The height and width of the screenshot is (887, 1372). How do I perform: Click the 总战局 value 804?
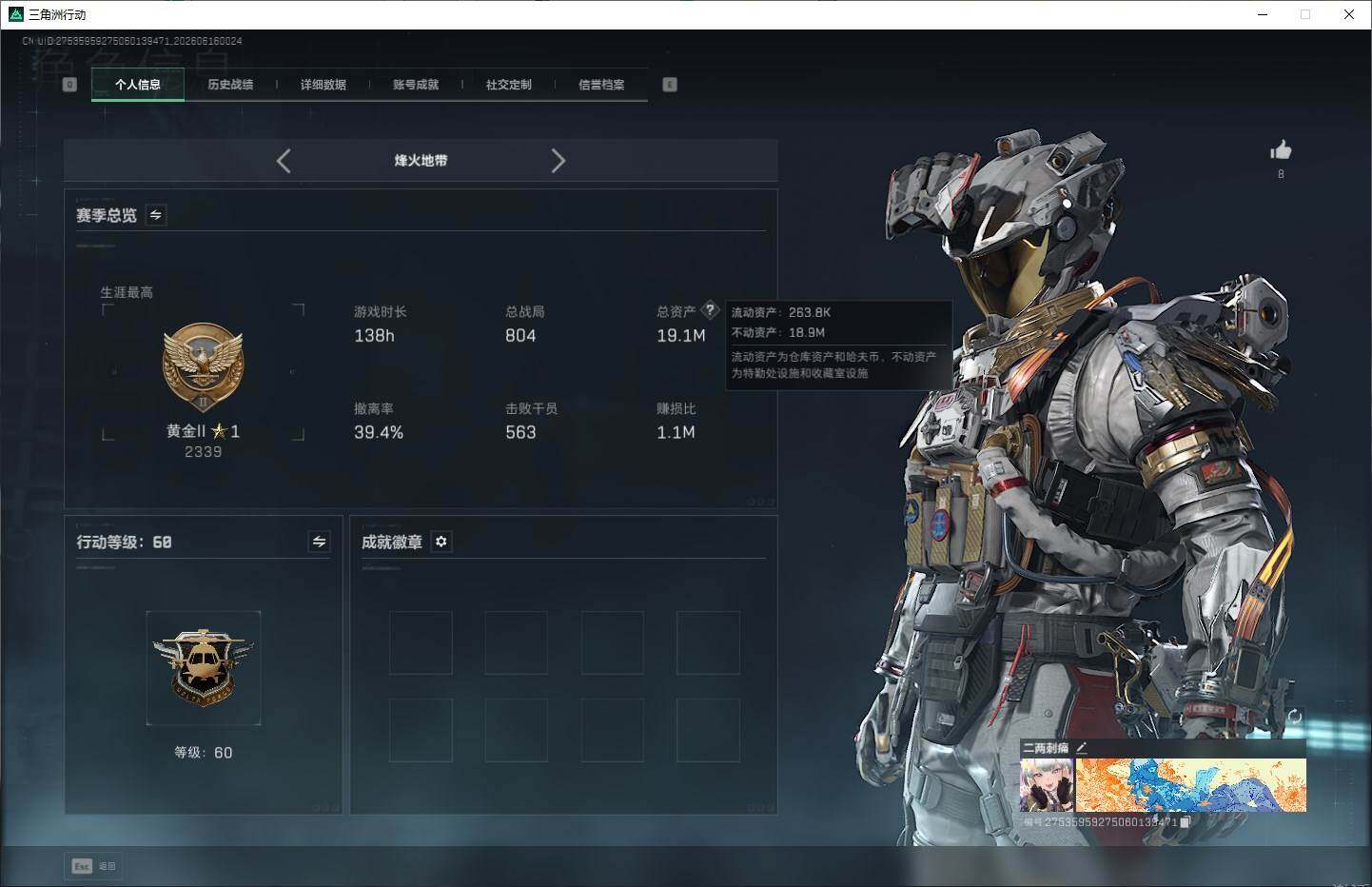coord(520,336)
